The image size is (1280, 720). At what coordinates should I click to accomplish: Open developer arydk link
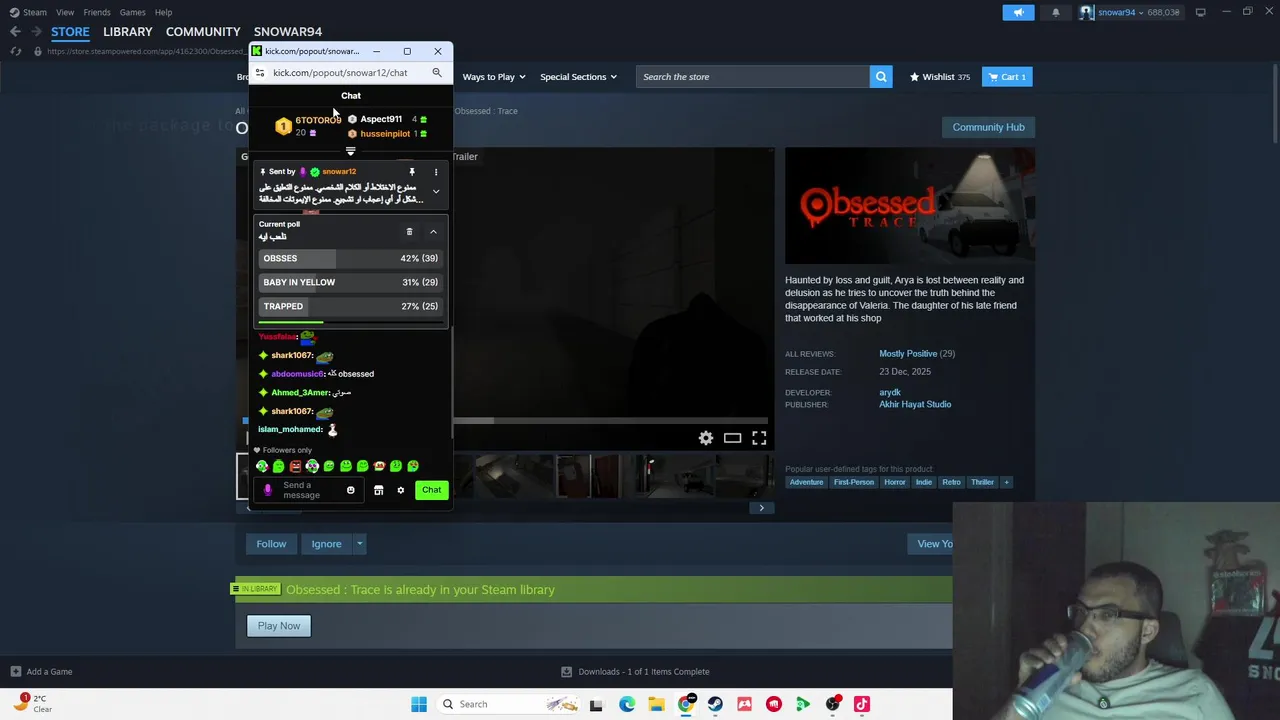(x=890, y=393)
